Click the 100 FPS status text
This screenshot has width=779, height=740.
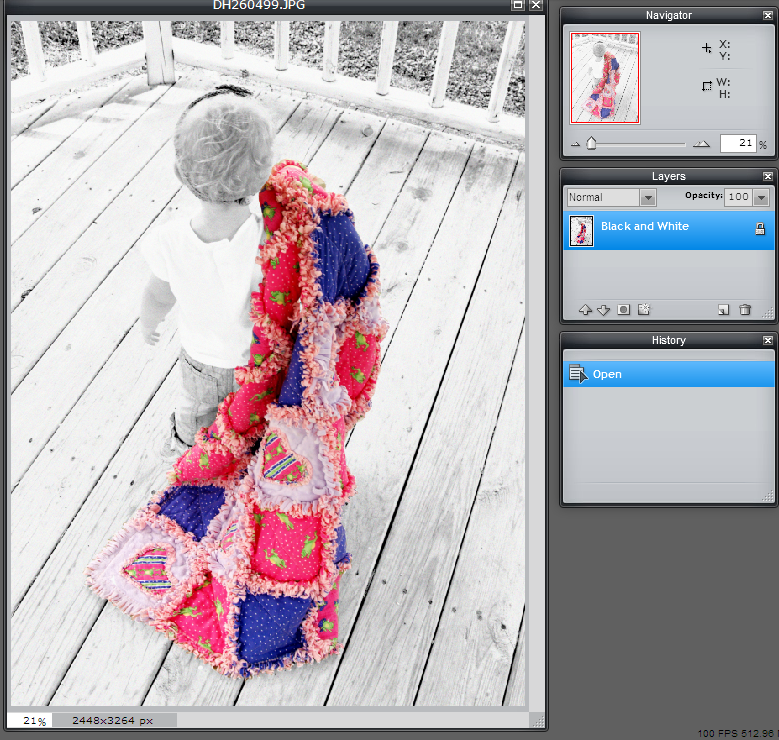[x=736, y=733]
